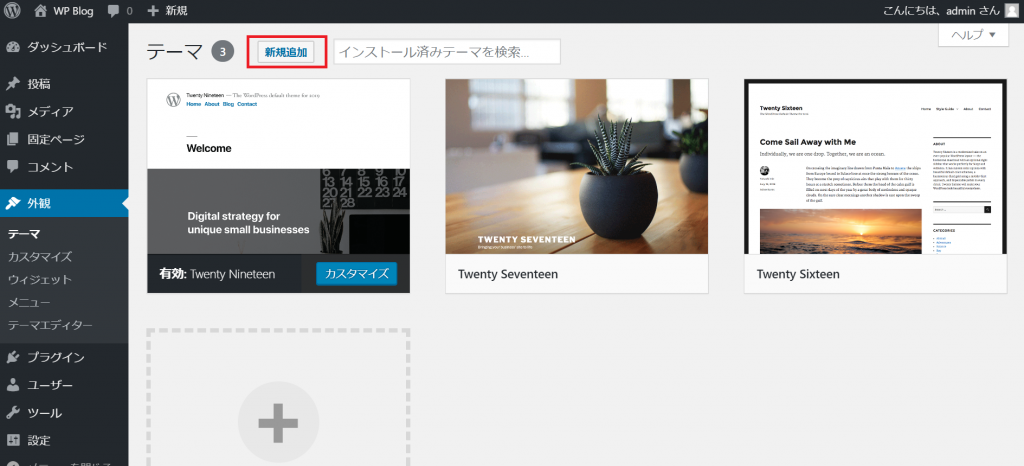Select ウィジェット in the 外観 submenu

40,279
